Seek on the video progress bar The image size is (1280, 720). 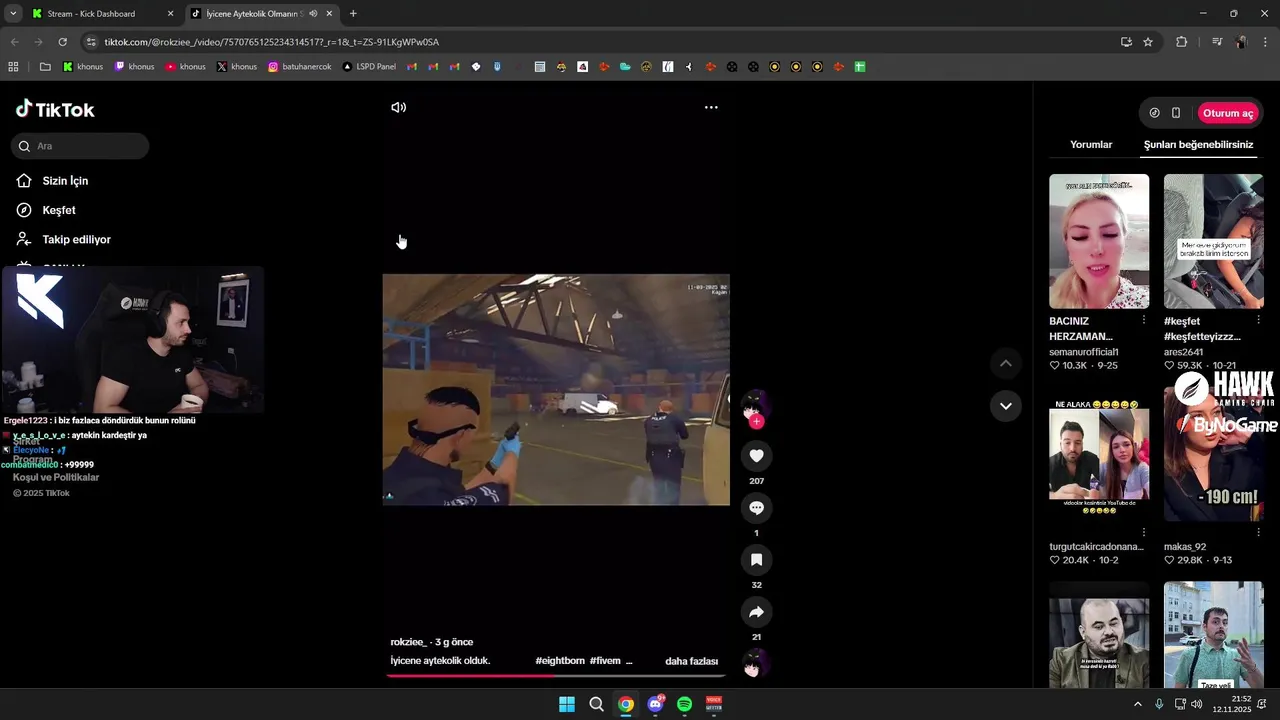click(x=556, y=675)
